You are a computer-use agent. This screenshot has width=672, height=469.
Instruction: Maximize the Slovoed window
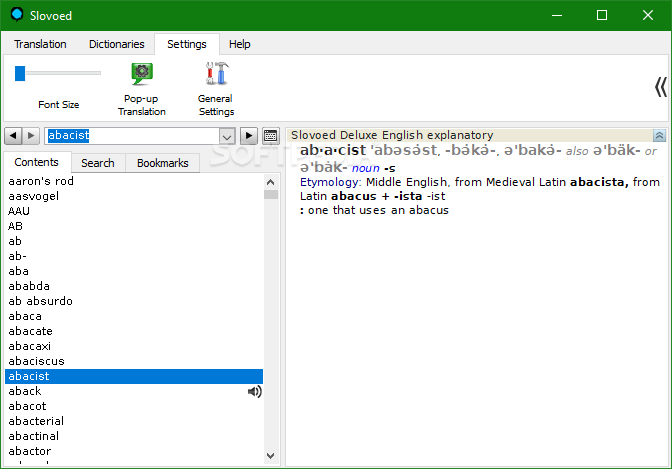[602, 15]
